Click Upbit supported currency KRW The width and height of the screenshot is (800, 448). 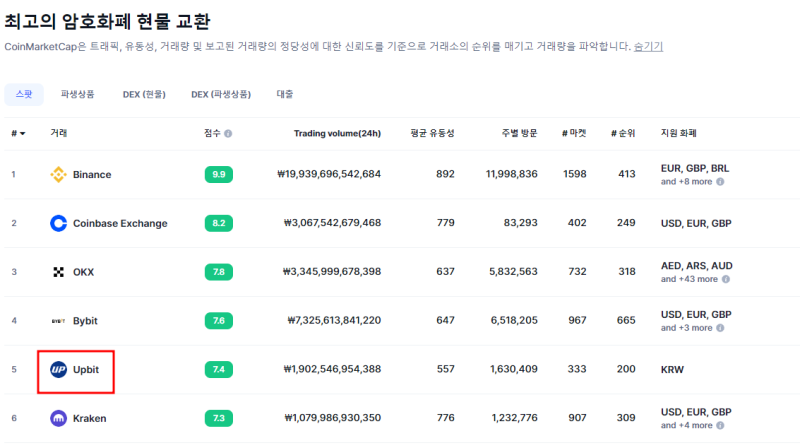(x=672, y=369)
